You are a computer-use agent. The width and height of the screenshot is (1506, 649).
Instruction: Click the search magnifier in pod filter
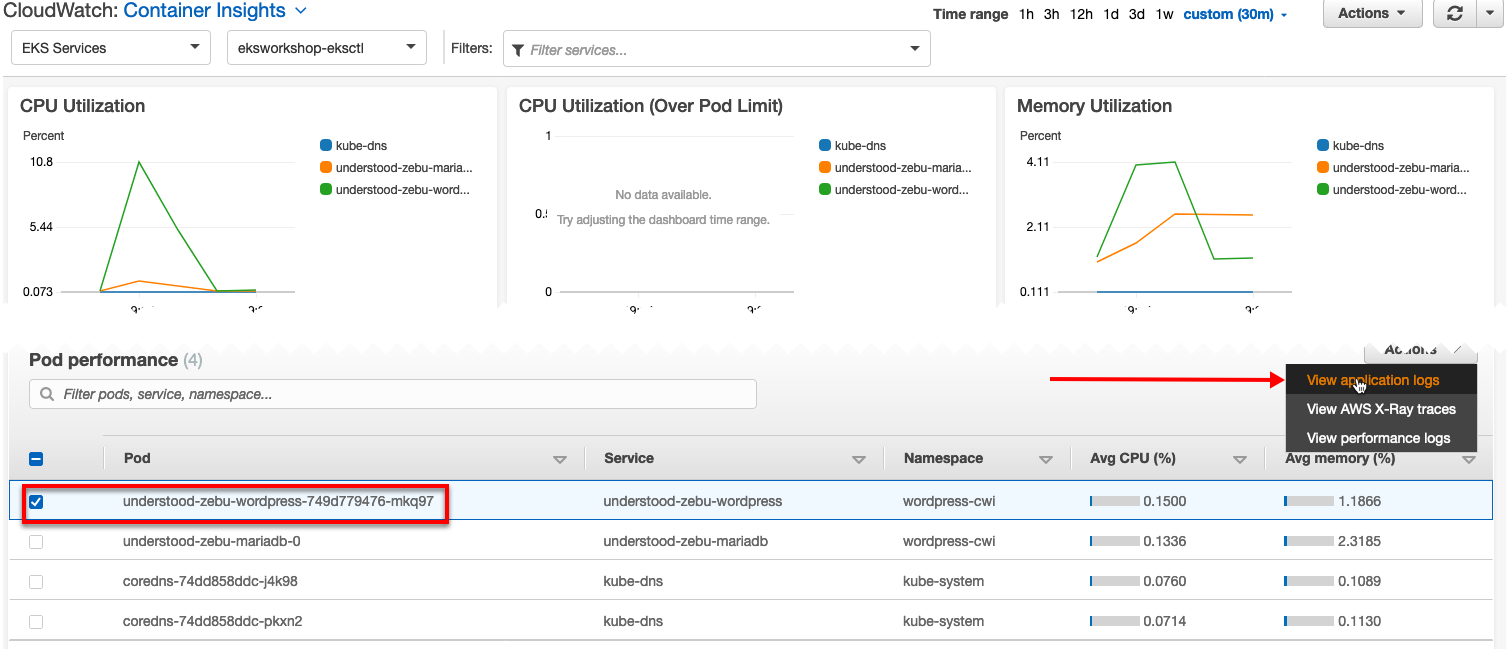coord(47,395)
